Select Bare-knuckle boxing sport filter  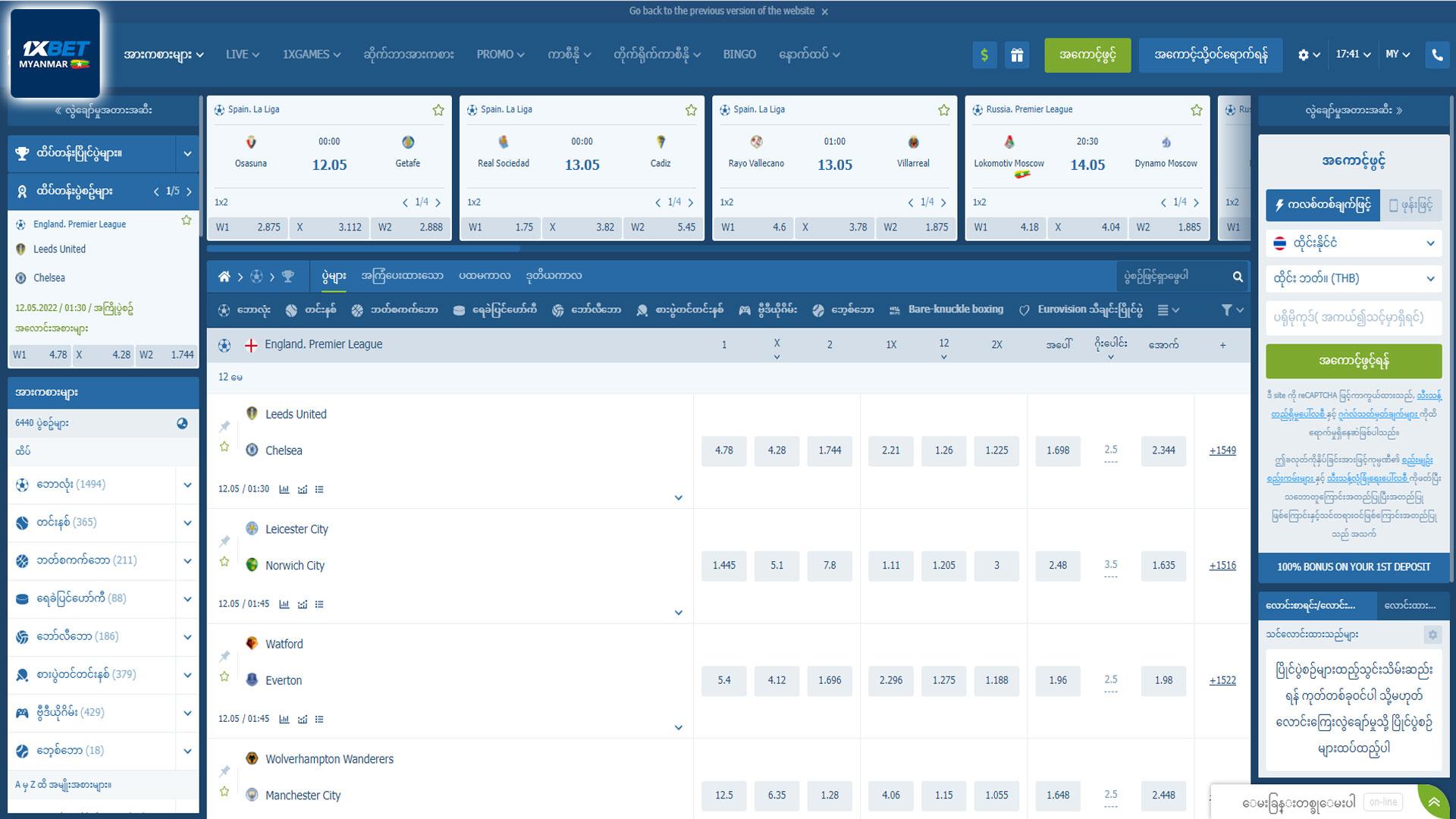pos(946,309)
